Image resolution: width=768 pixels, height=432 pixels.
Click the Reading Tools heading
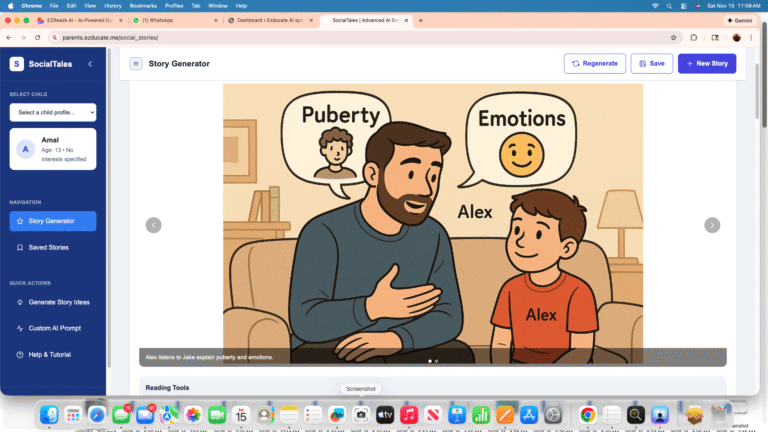(167, 387)
